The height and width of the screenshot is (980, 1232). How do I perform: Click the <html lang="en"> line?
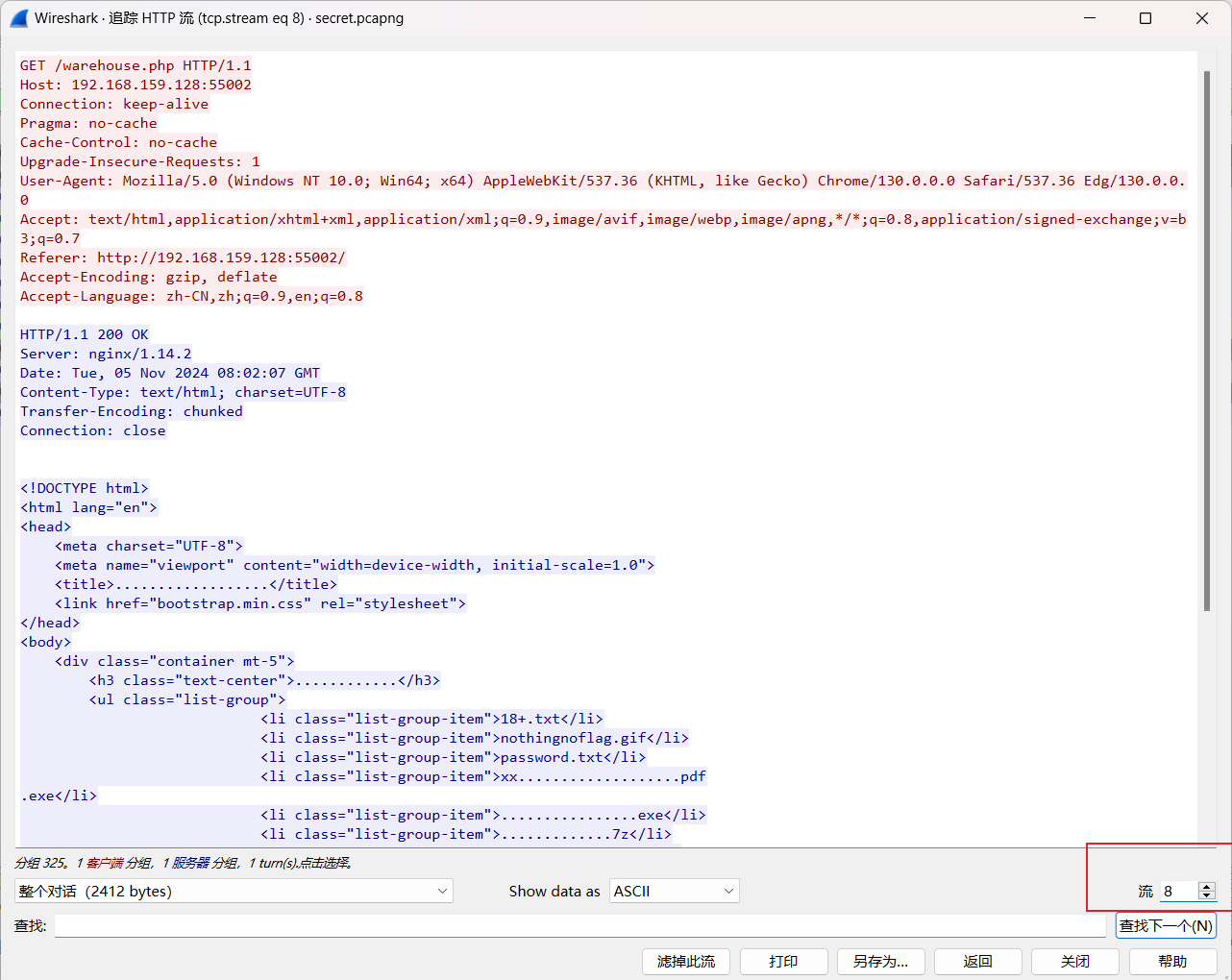(88, 507)
